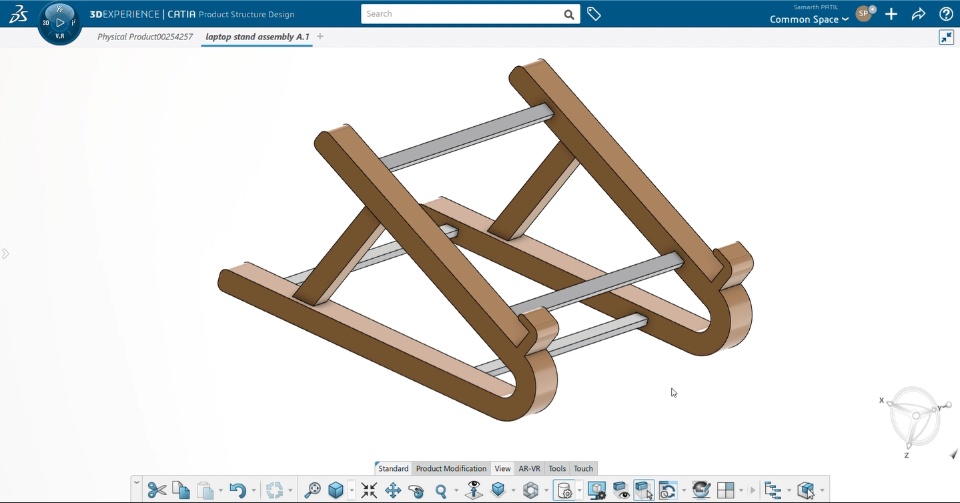Click the structure tree display icon

pos(773,490)
